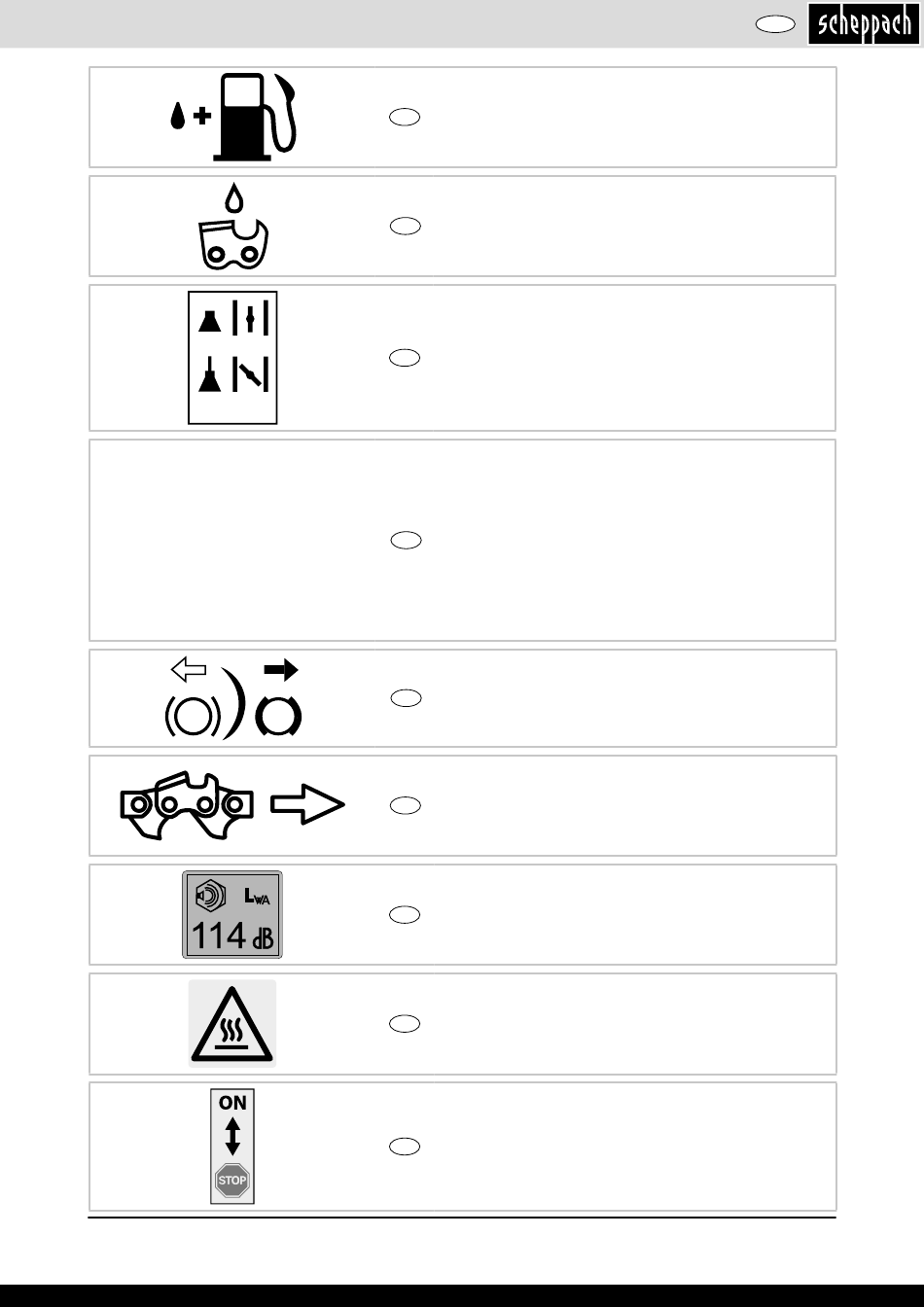Click the oval marker beside the fuel pump
Viewport: 924px width, 1307px height.
tap(406, 117)
